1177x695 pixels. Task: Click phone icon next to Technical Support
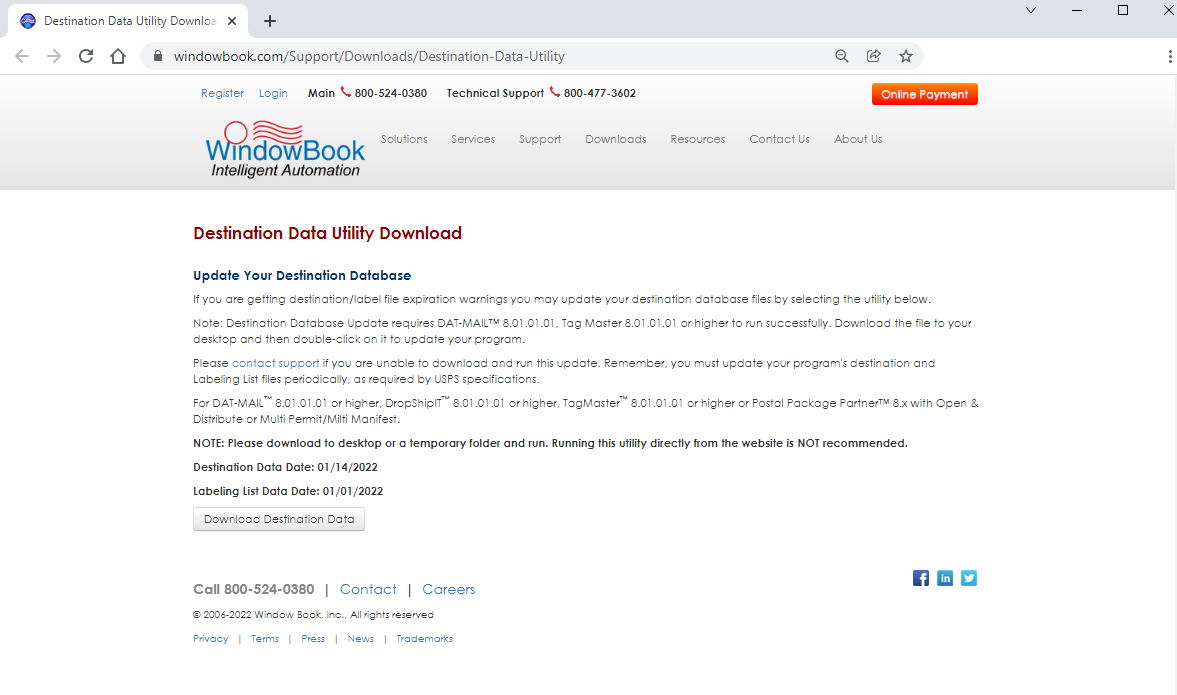coord(555,92)
